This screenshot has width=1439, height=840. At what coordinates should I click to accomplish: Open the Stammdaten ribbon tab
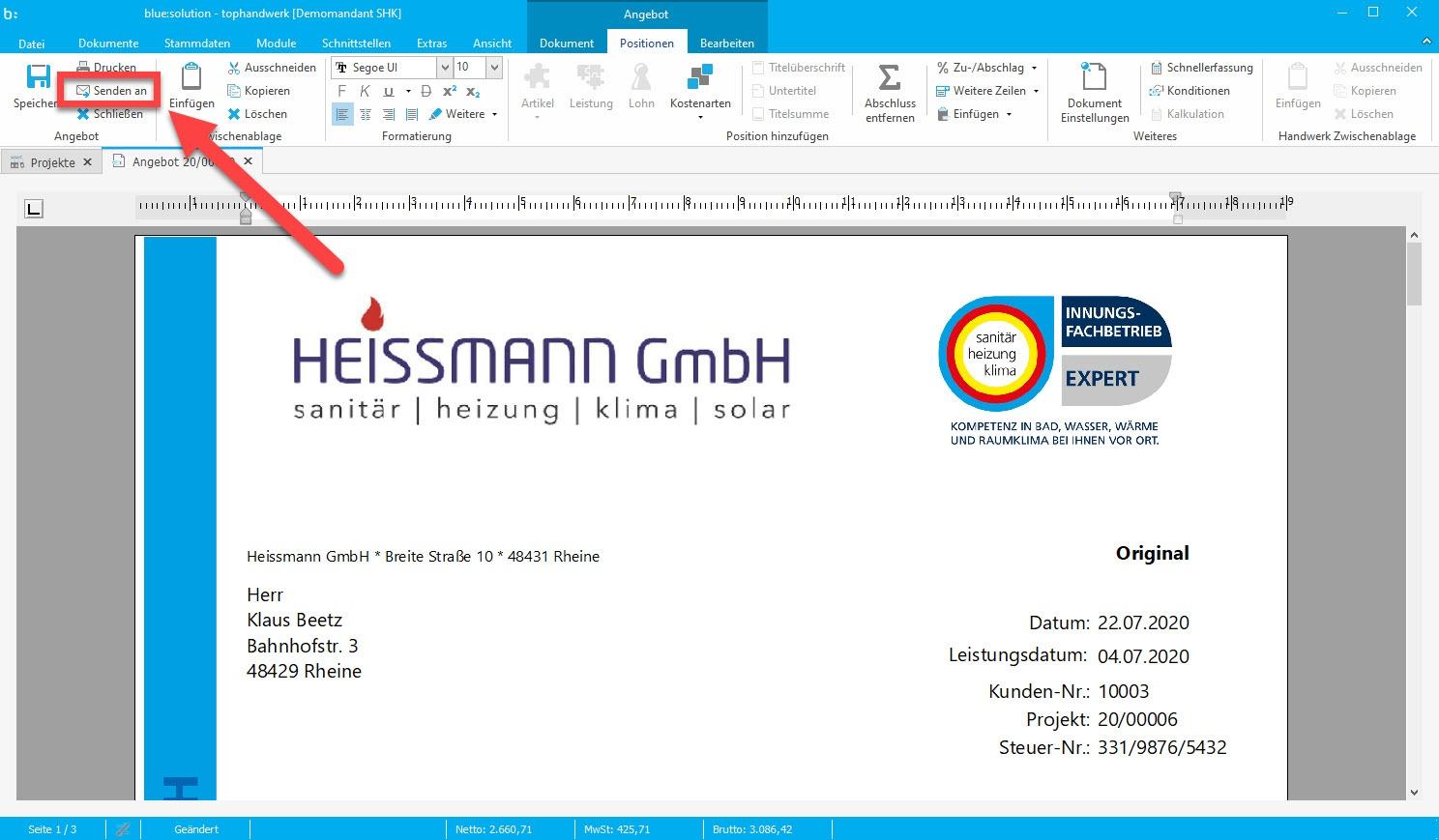197,43
